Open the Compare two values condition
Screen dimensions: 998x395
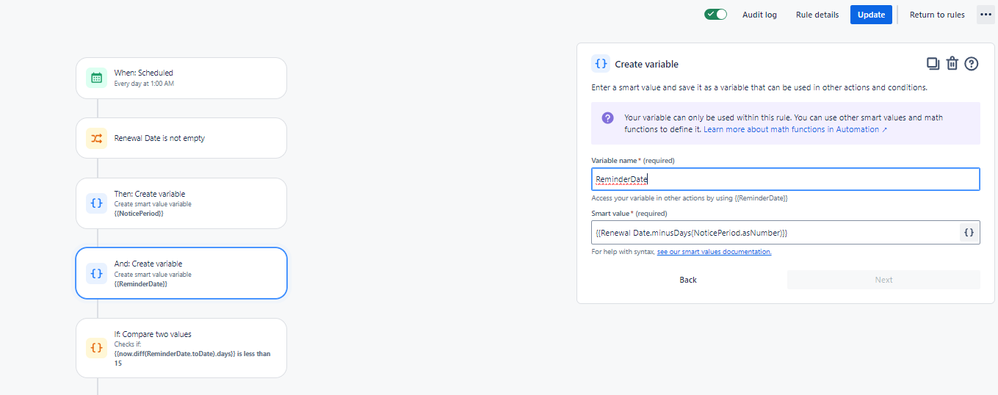[181, 348]
